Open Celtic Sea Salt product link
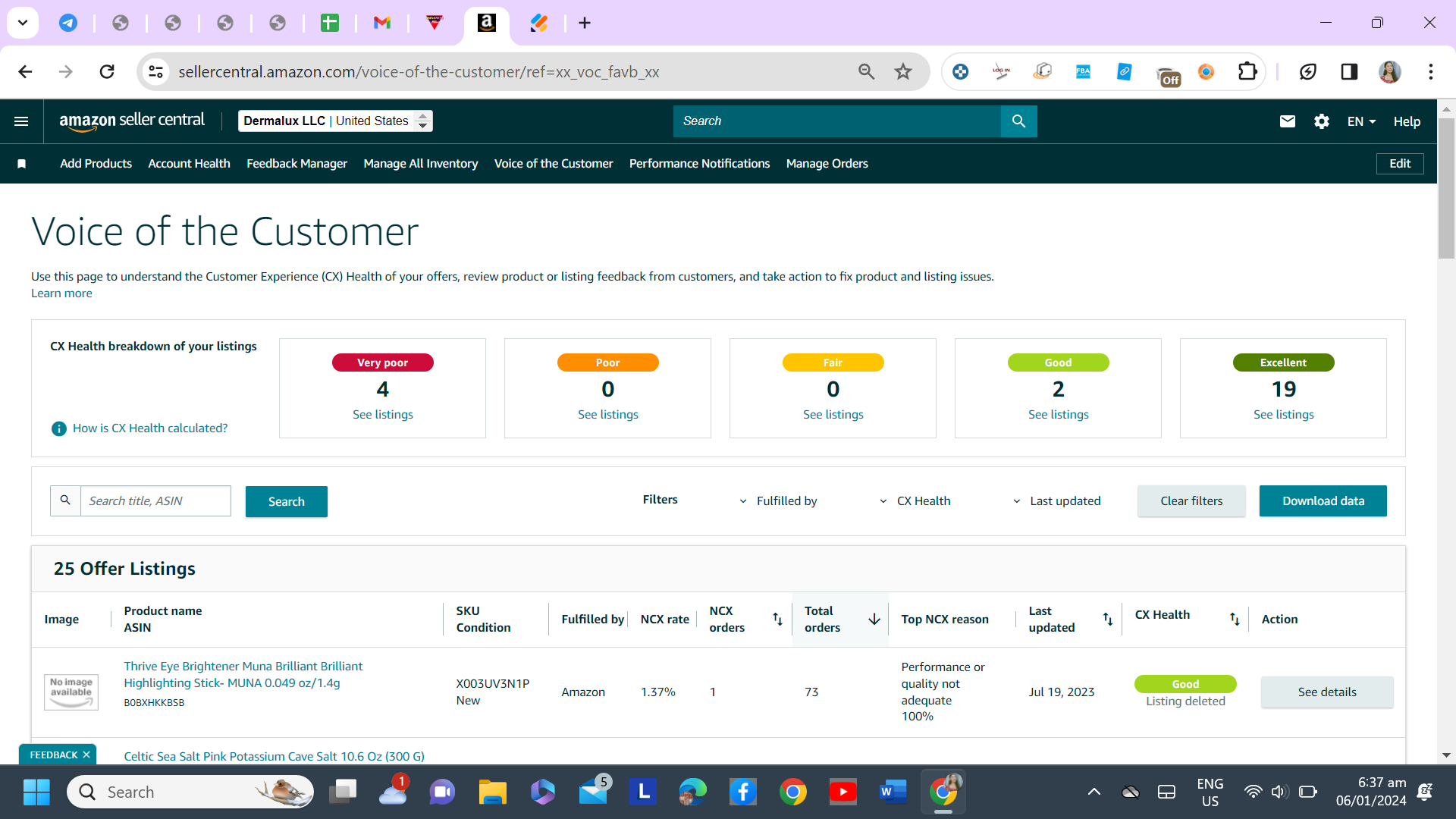1456x819 pixels. pos(274,757)
